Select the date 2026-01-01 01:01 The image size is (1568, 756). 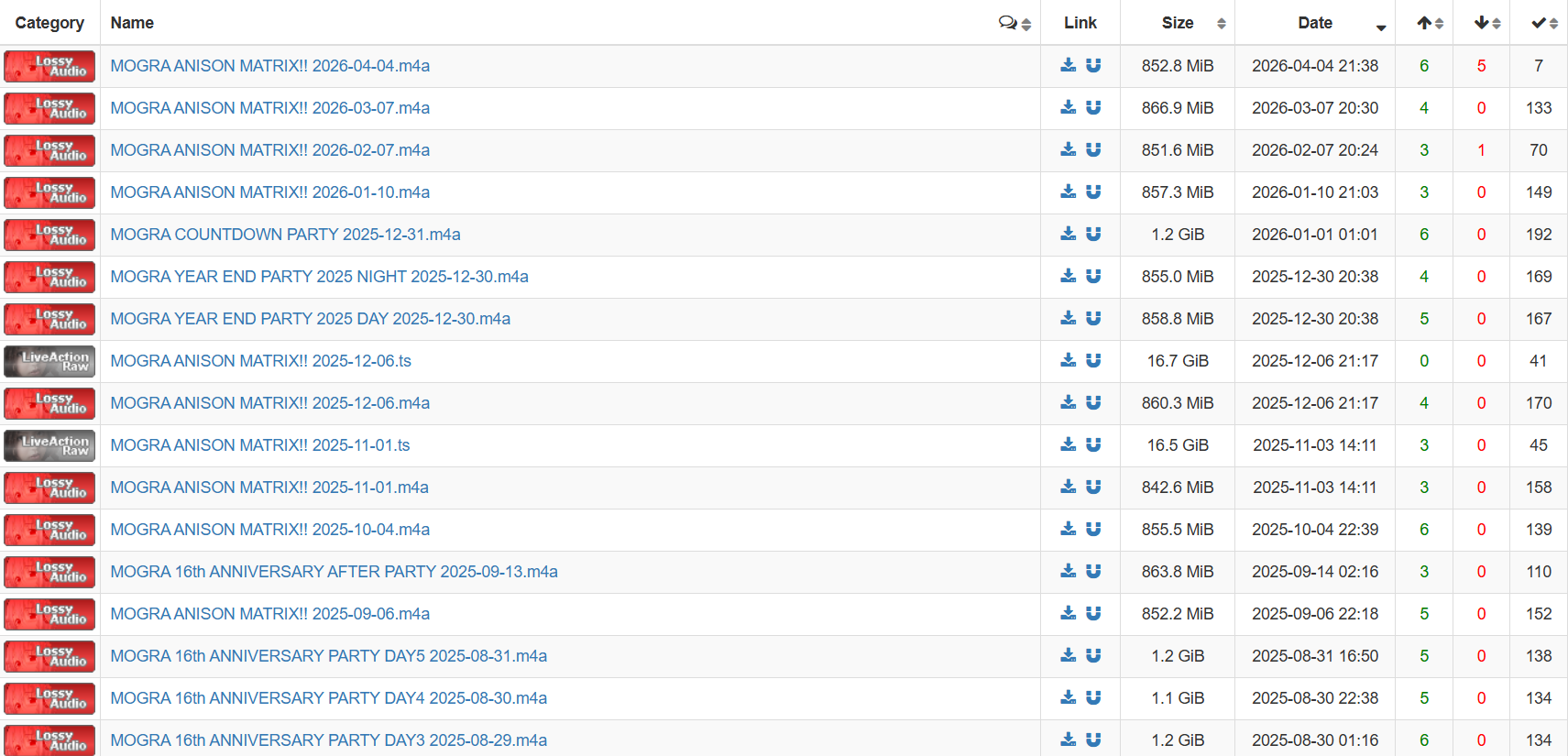click(x=1315, y=235)
